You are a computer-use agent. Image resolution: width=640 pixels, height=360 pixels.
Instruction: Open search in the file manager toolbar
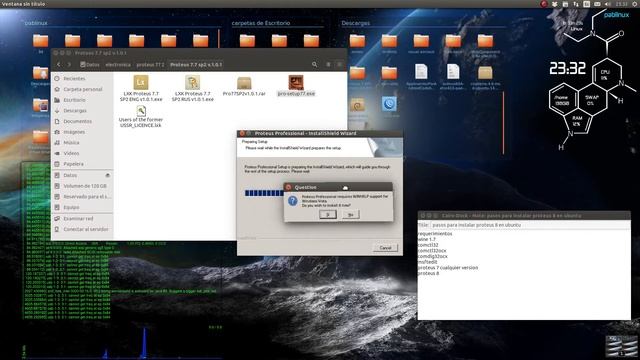point(314,64)
